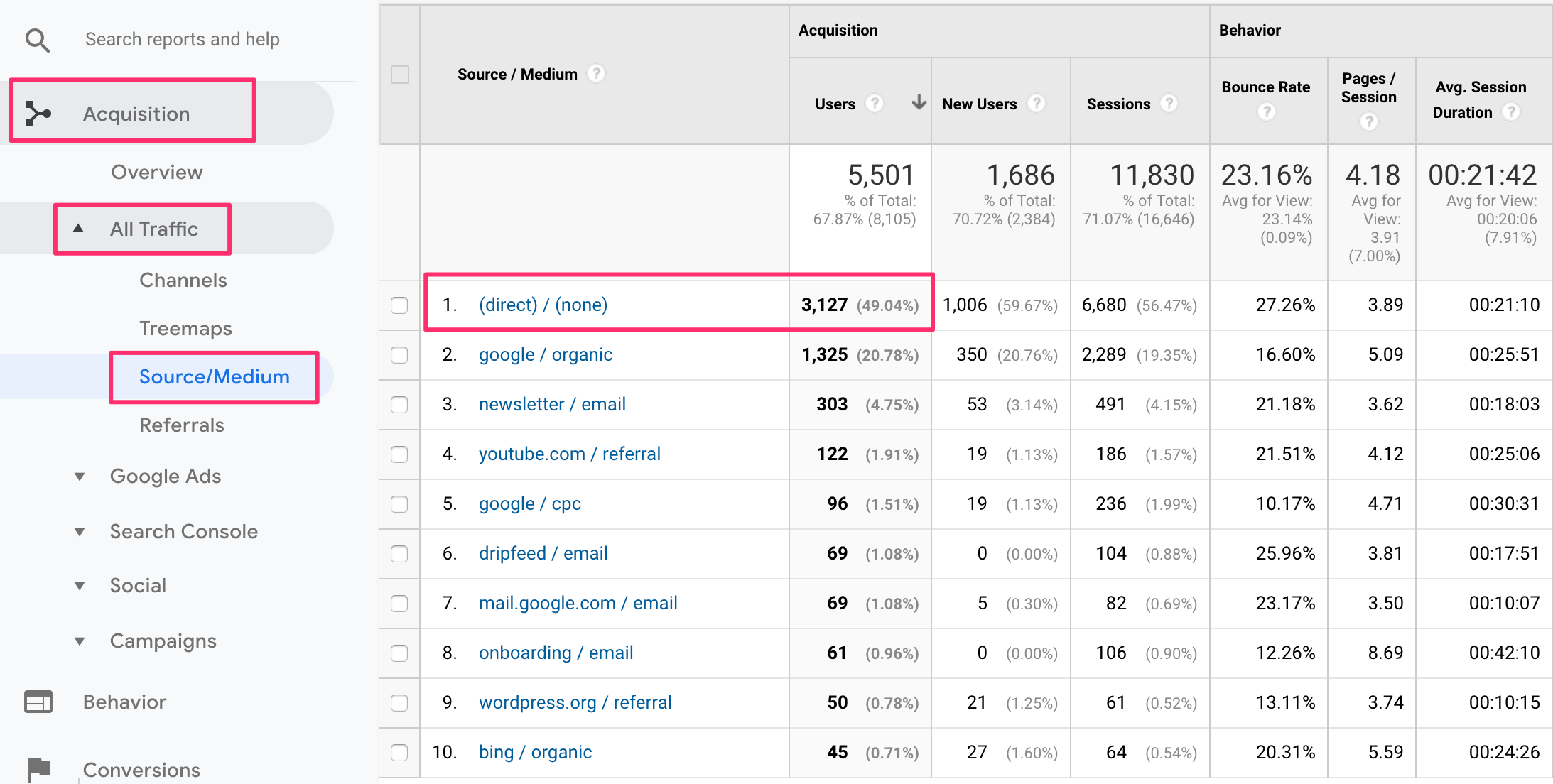Expand the Google Ads submenu
Image resolution: width=1553 pixels, height=784 pixels.
pos(80,477)
